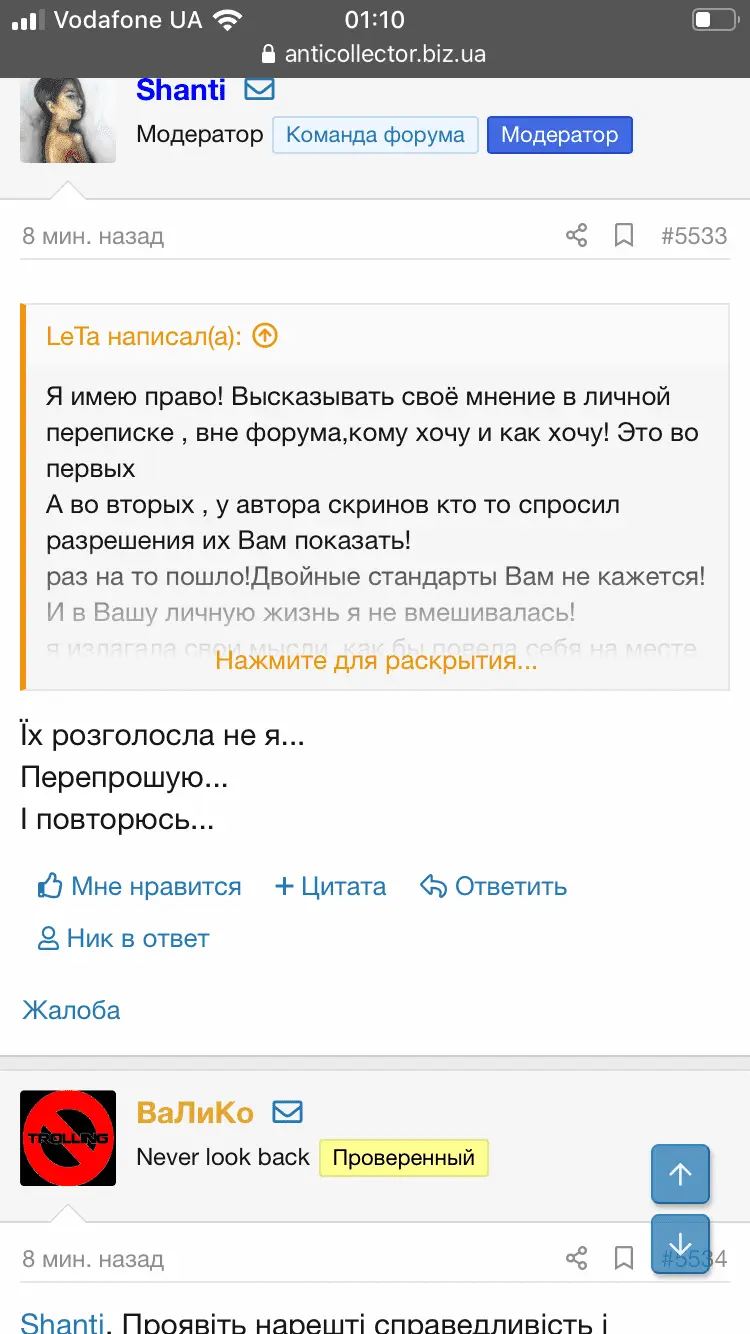Bookmark post #5533
The width and height of the screenshot is (750, 1334).
pyautogui.click(x=624, y=236)
